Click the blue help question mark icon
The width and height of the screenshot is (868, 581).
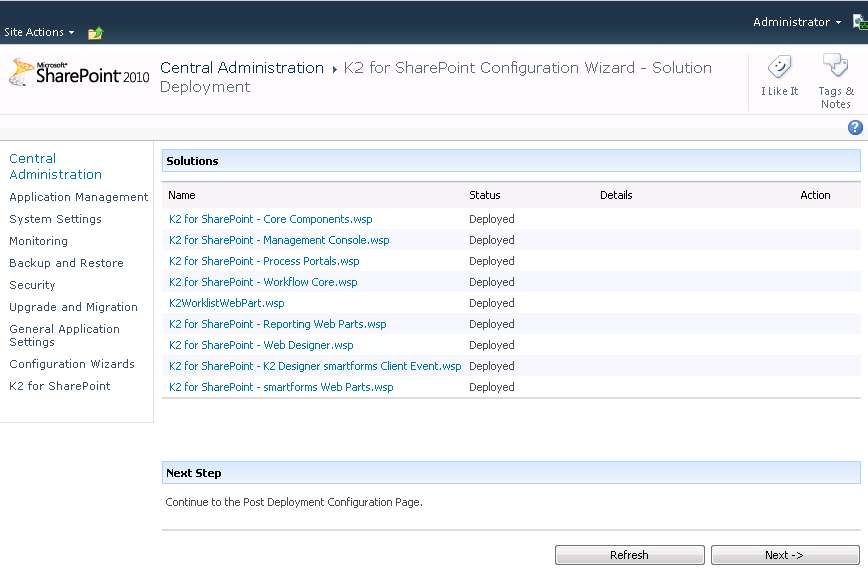tap(855, 127)
